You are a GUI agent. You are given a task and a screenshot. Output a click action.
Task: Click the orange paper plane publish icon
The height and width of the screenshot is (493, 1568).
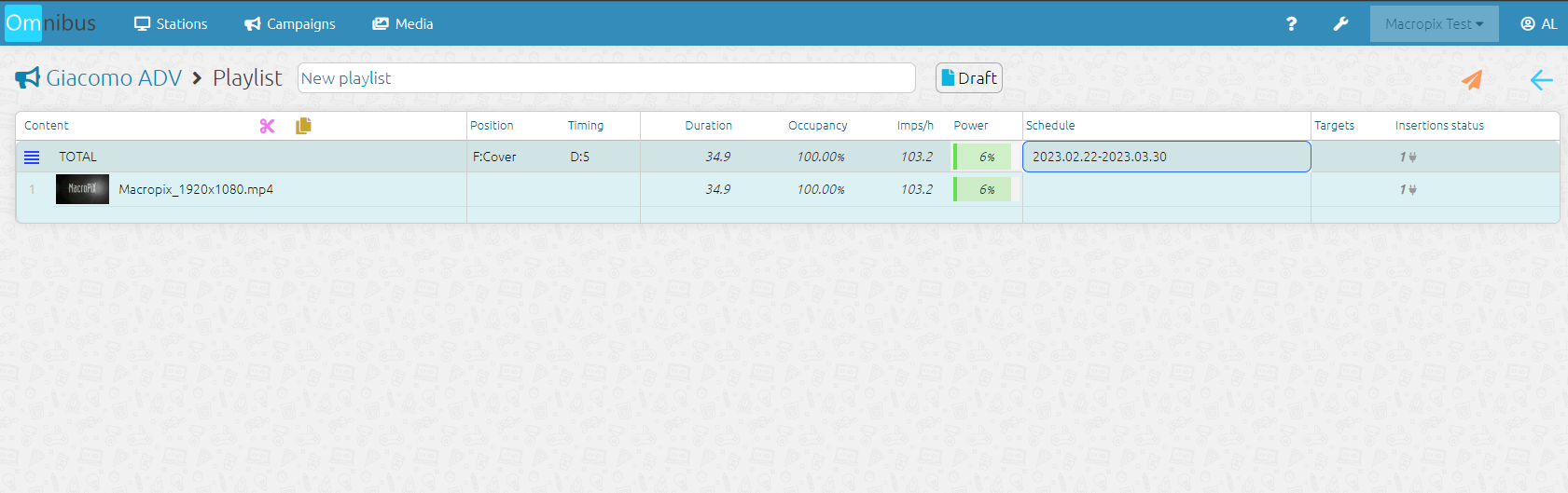tap(1472, 80)
